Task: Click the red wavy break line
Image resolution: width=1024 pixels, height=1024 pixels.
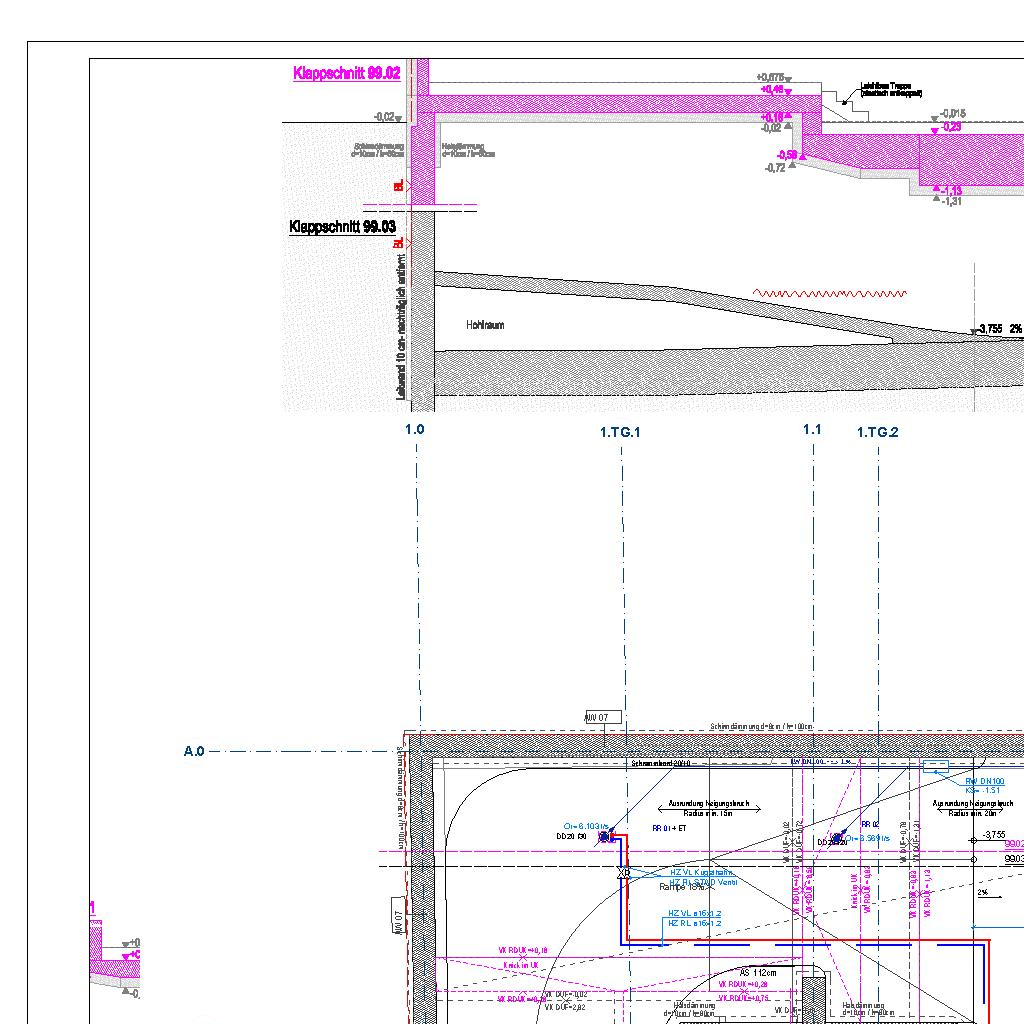Action: tap(829, 294)
